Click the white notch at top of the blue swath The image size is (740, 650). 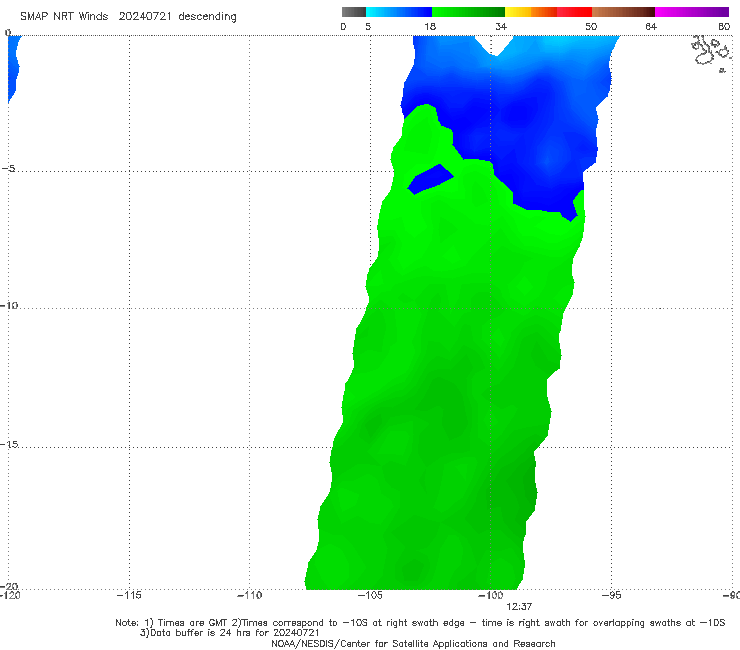pyautogui.click(x=496, y=45)
